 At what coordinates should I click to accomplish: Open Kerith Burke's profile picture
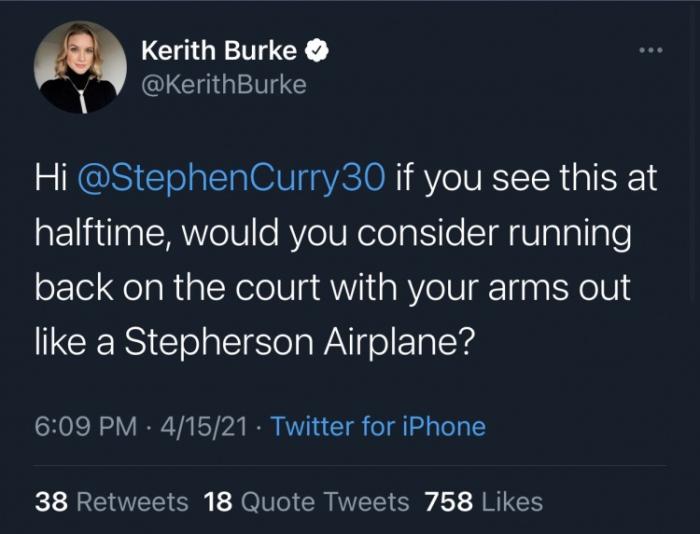(80, 68)
